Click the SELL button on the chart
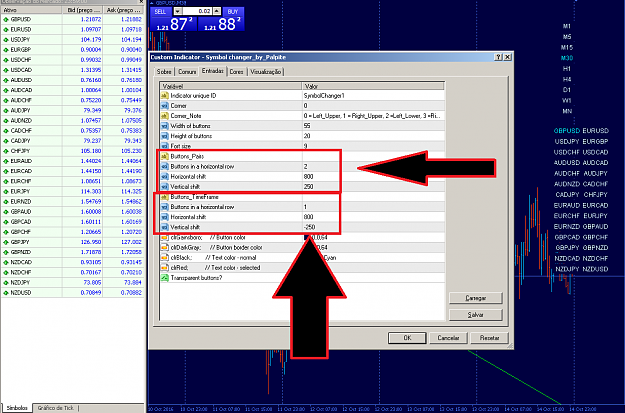Viewport: 625px width, 413px height. point(160,12)
